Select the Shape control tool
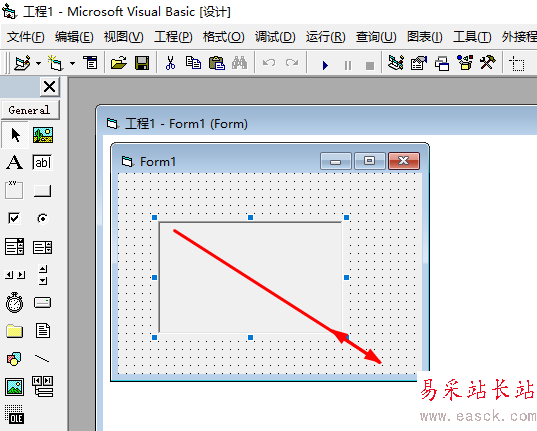 (x=14, y=359)
